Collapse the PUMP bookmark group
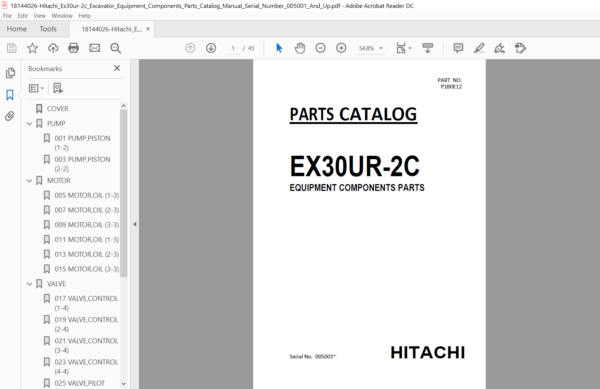Viewport: 600px width, 389px height. tap(29, 124)
